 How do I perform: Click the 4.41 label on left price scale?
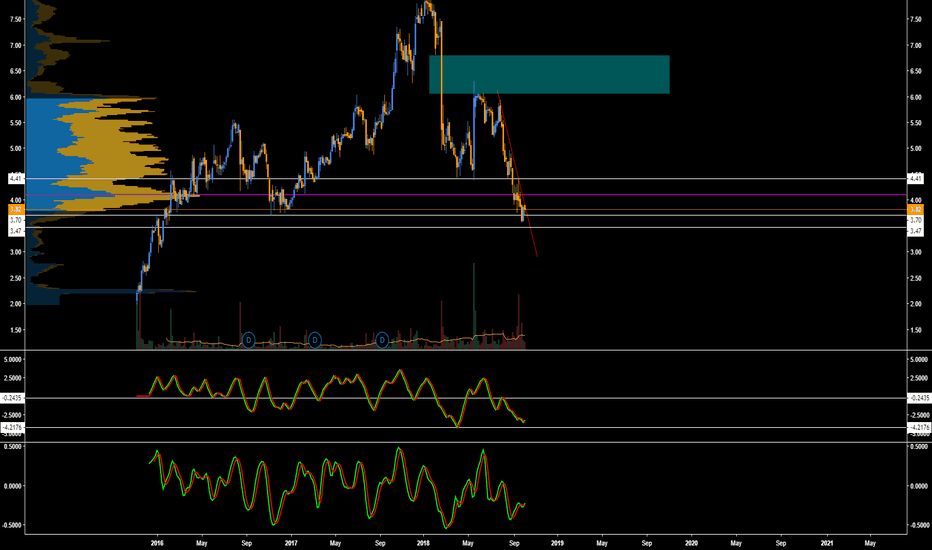[16, 178]
